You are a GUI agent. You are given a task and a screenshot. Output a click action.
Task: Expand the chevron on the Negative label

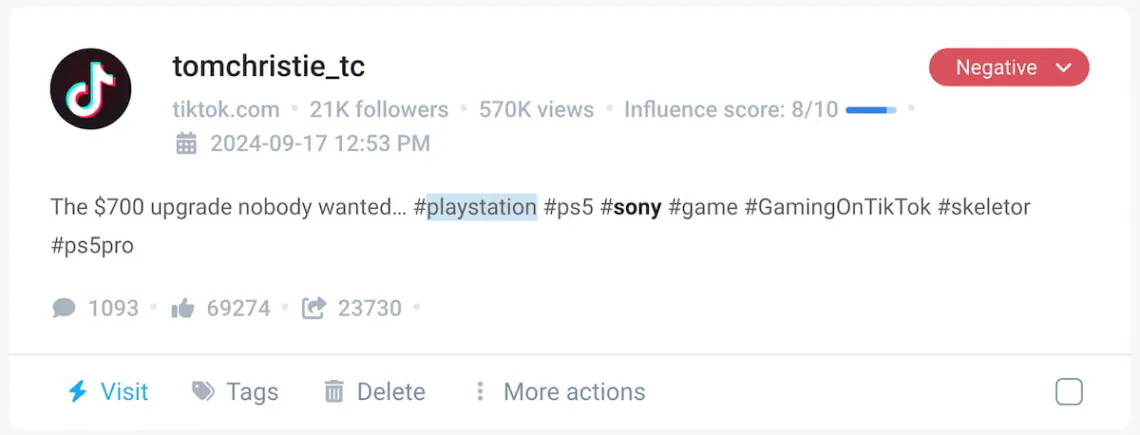click(1064, 68)
